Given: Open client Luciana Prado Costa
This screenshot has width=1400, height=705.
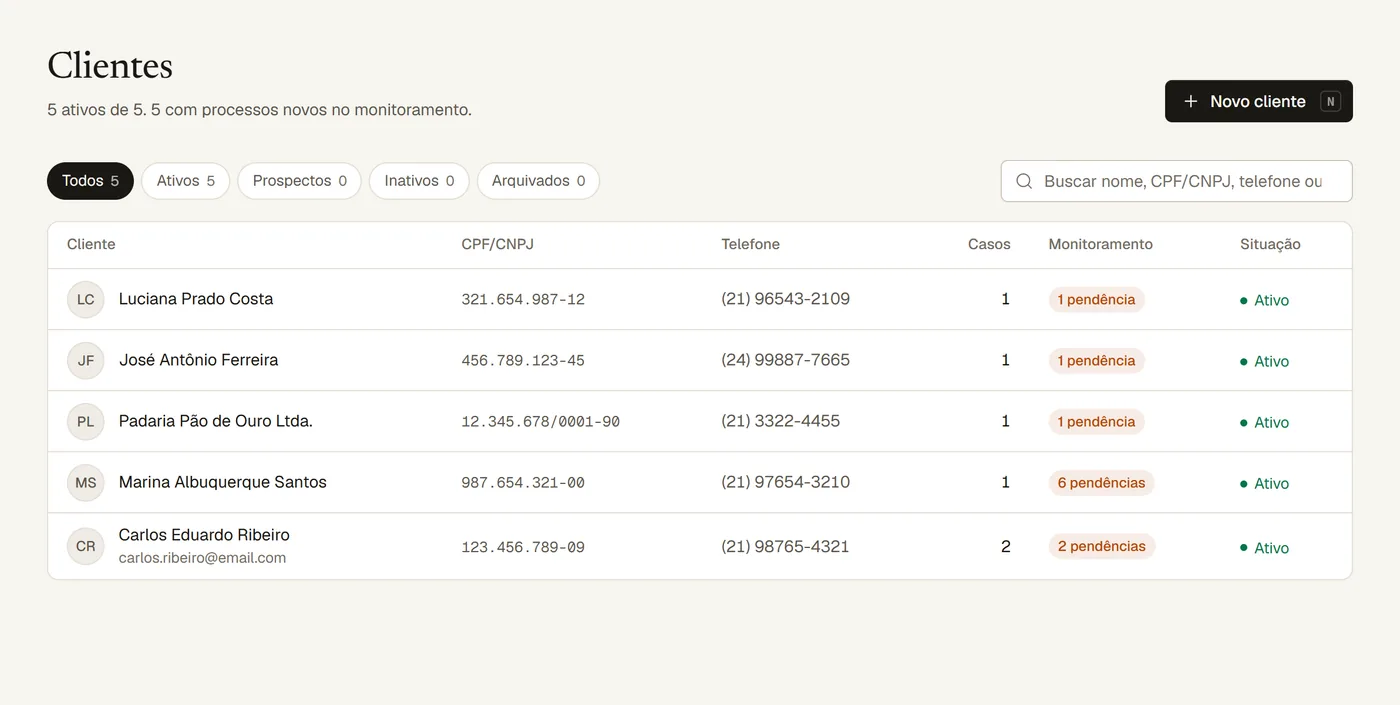Looking at the screenshot, I should tap(196, 299).
